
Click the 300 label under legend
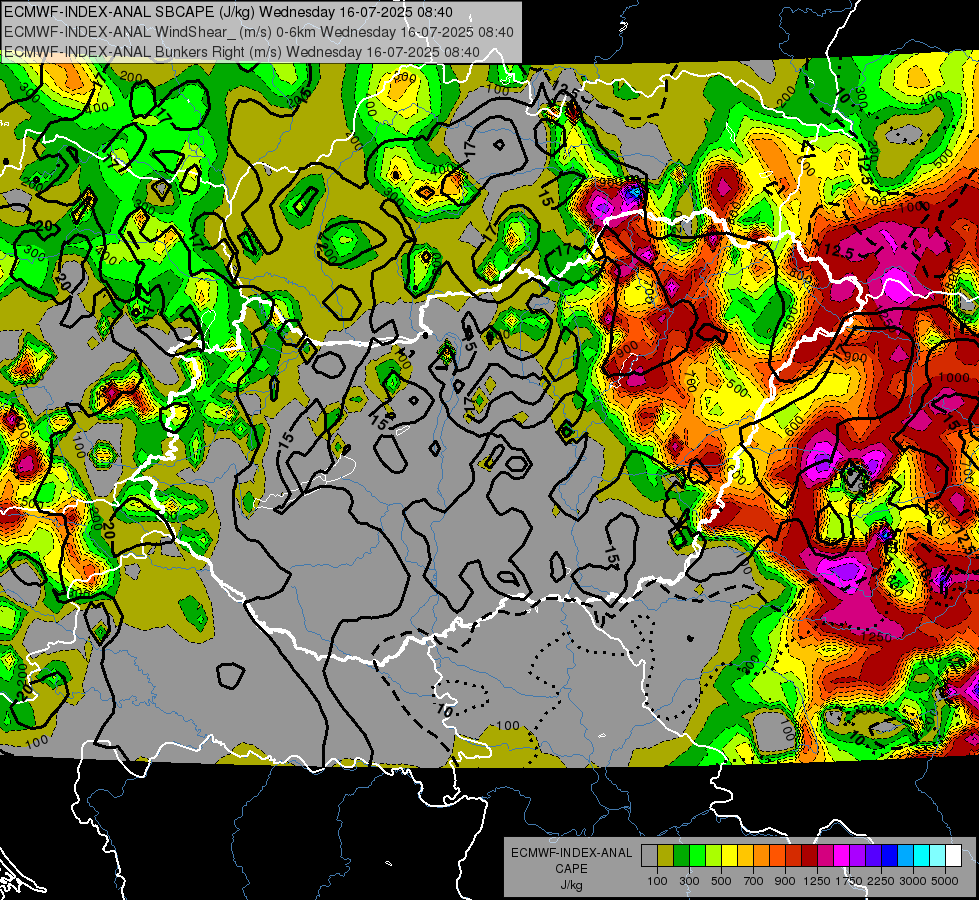pyautogui.click(x=689, y=881)
